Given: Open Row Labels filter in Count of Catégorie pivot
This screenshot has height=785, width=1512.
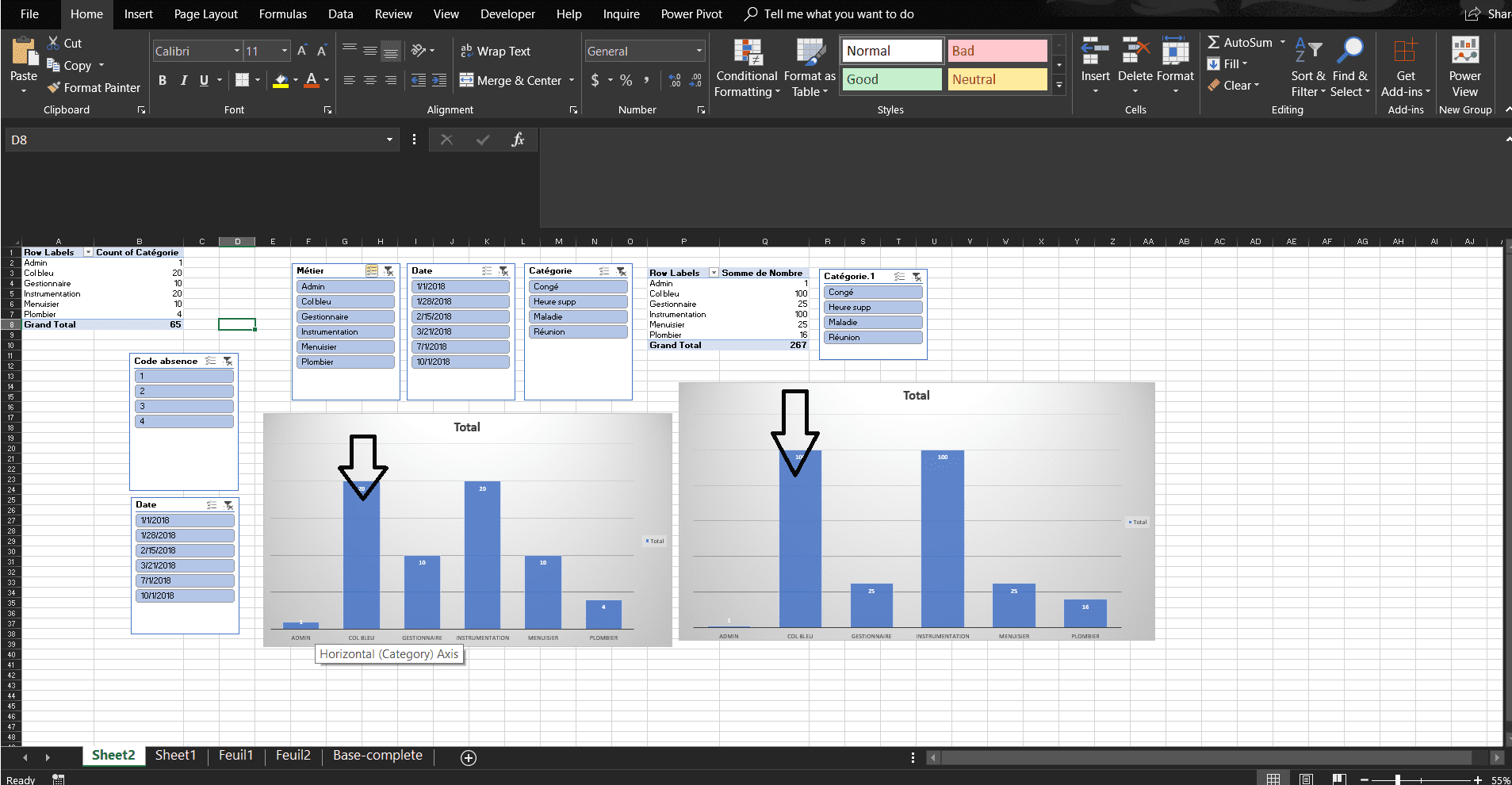Looking at the screenshot, I should click(88, 252).
